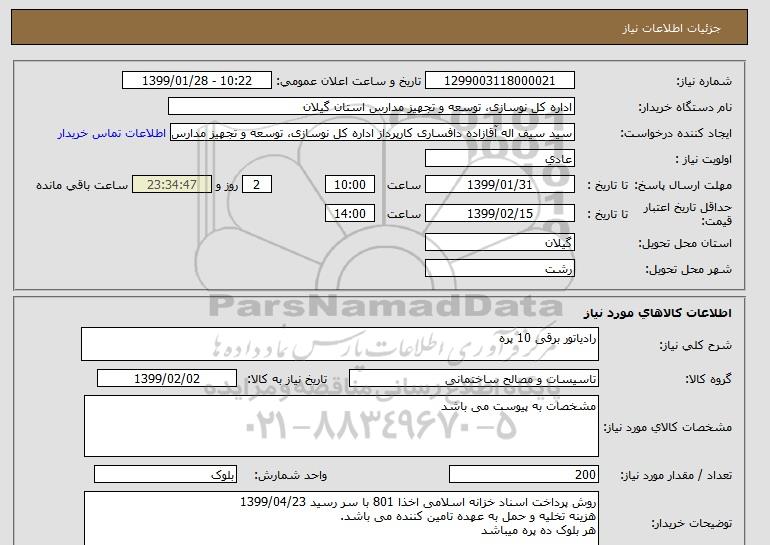Click the delivery province field گیلان

(x=499, y=243)
